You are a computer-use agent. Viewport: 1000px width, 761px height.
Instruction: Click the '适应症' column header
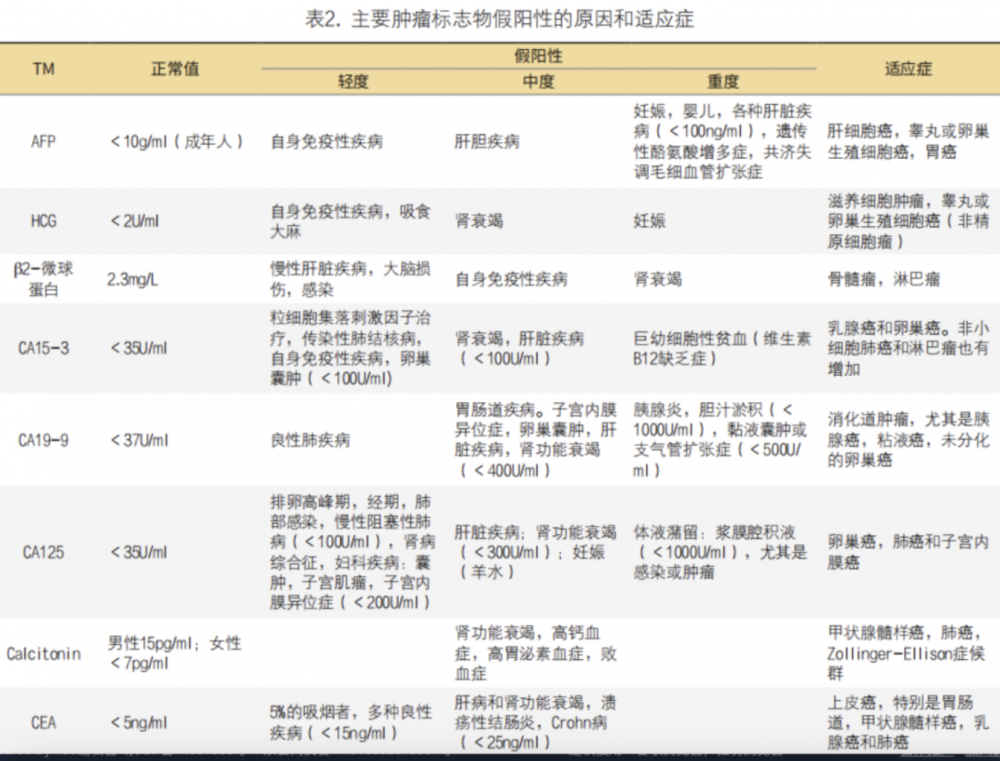click(908, 69)
